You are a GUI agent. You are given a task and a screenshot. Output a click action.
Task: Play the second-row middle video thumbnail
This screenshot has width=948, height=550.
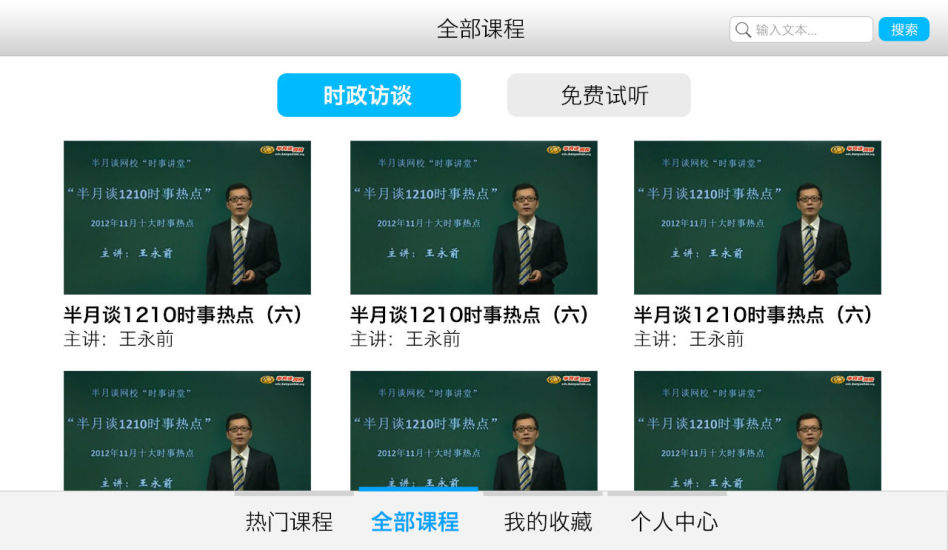coord(473,430)
